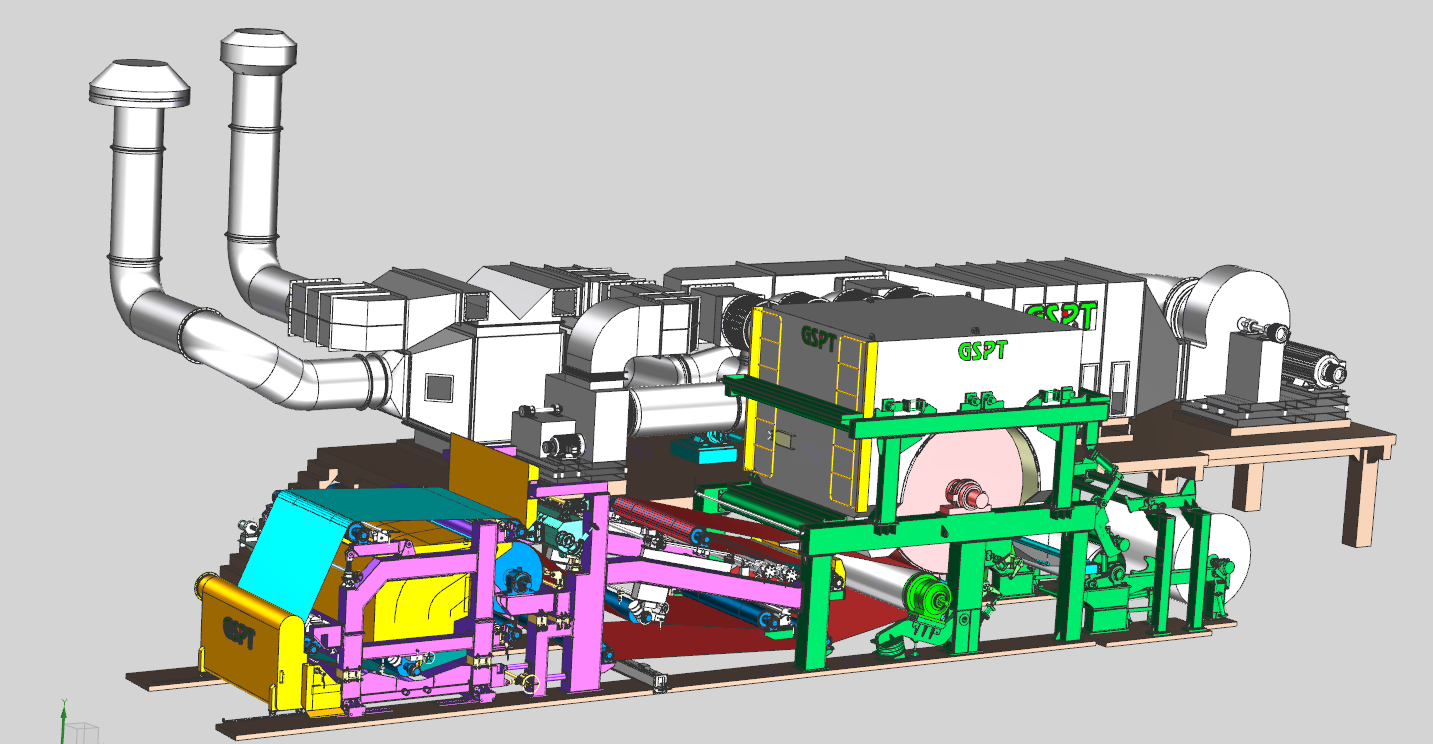Select the leftmost exhaust stack rain cap
This screenshot has width=1433, height=744.
pyautogui.click(x=139, y=85)
